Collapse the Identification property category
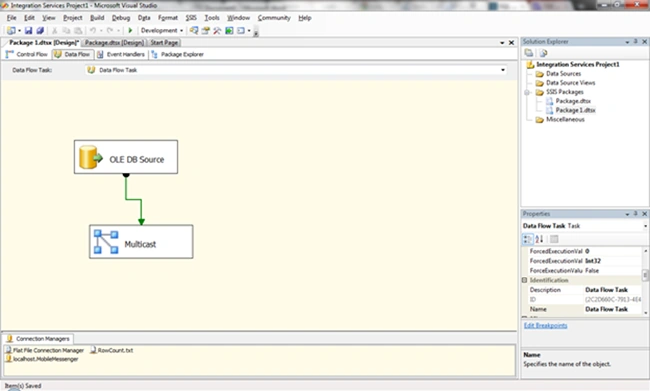 pyautogui.click(x=524, y=280)
